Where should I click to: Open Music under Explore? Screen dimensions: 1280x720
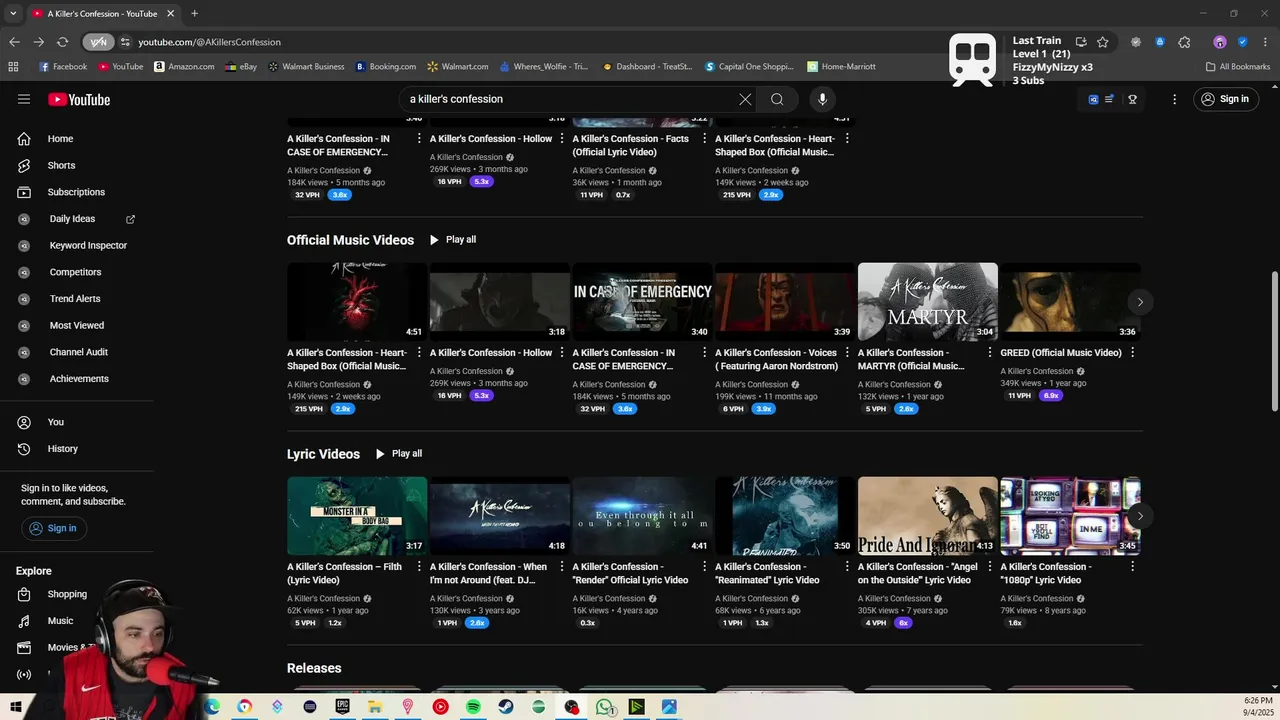pos(60,621)
